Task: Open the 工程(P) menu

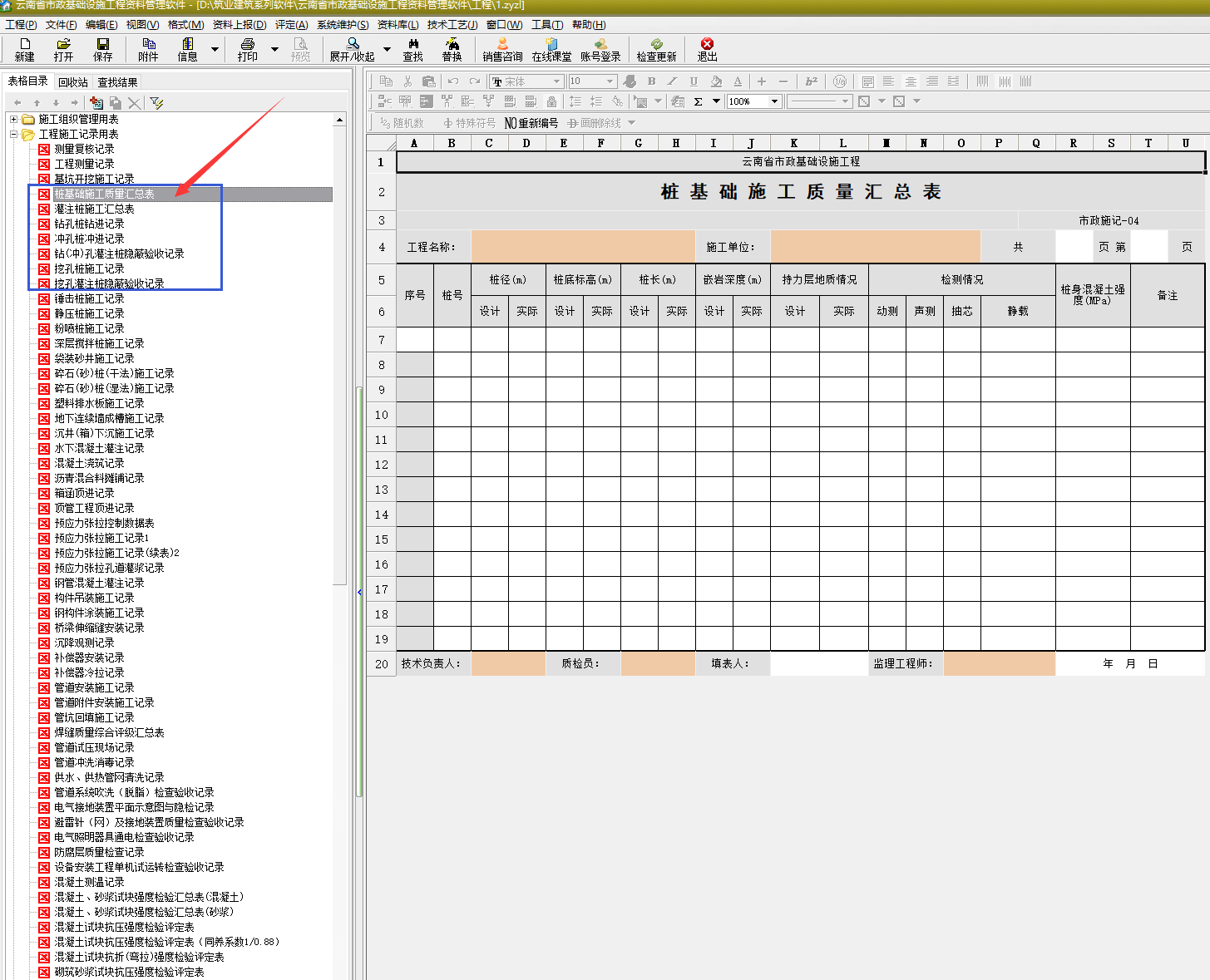Action: tap(21, 25)
